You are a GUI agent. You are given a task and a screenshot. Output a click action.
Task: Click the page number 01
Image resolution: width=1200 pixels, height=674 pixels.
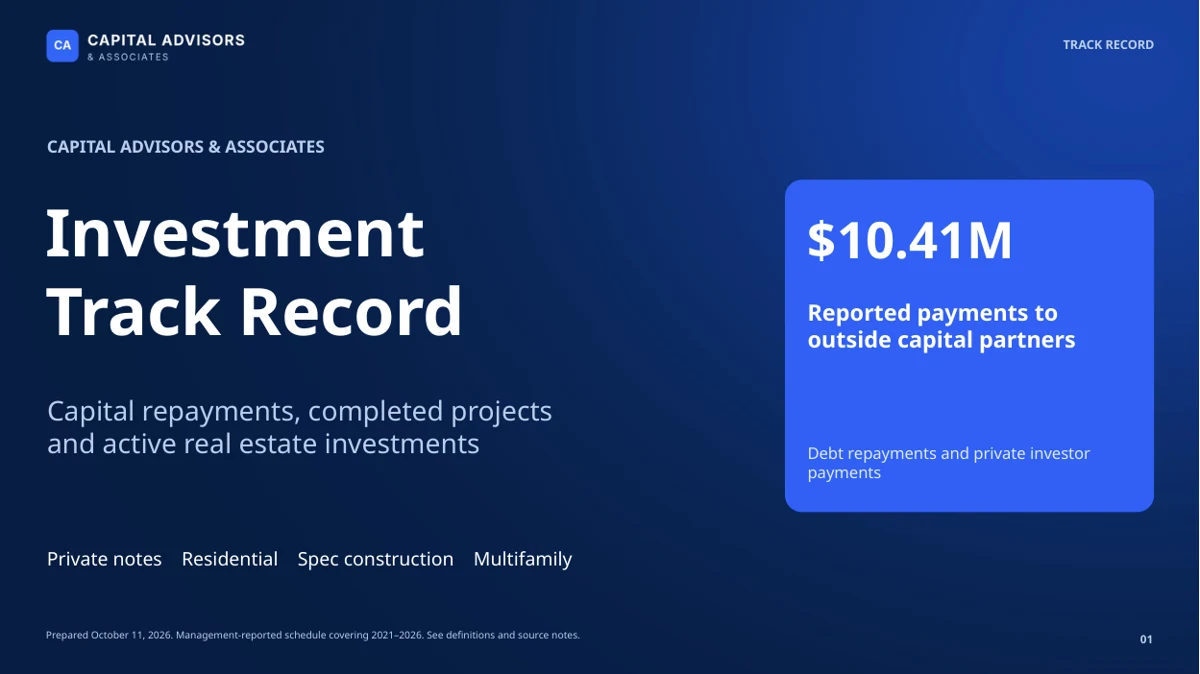(1146, 639)
